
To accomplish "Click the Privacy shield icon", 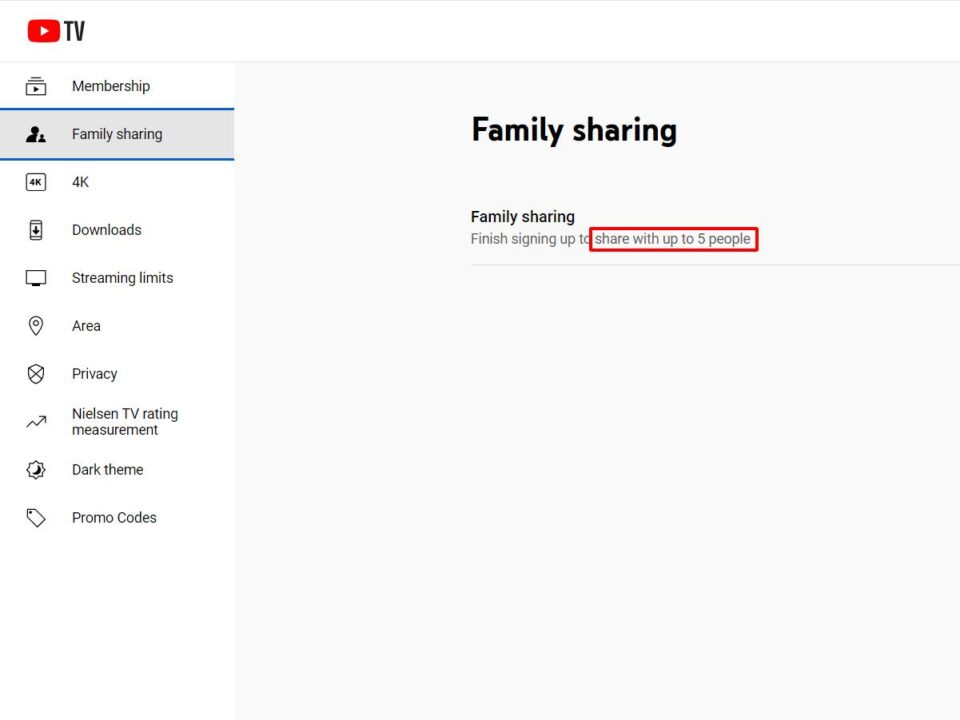I will click(x=36, y=374).
